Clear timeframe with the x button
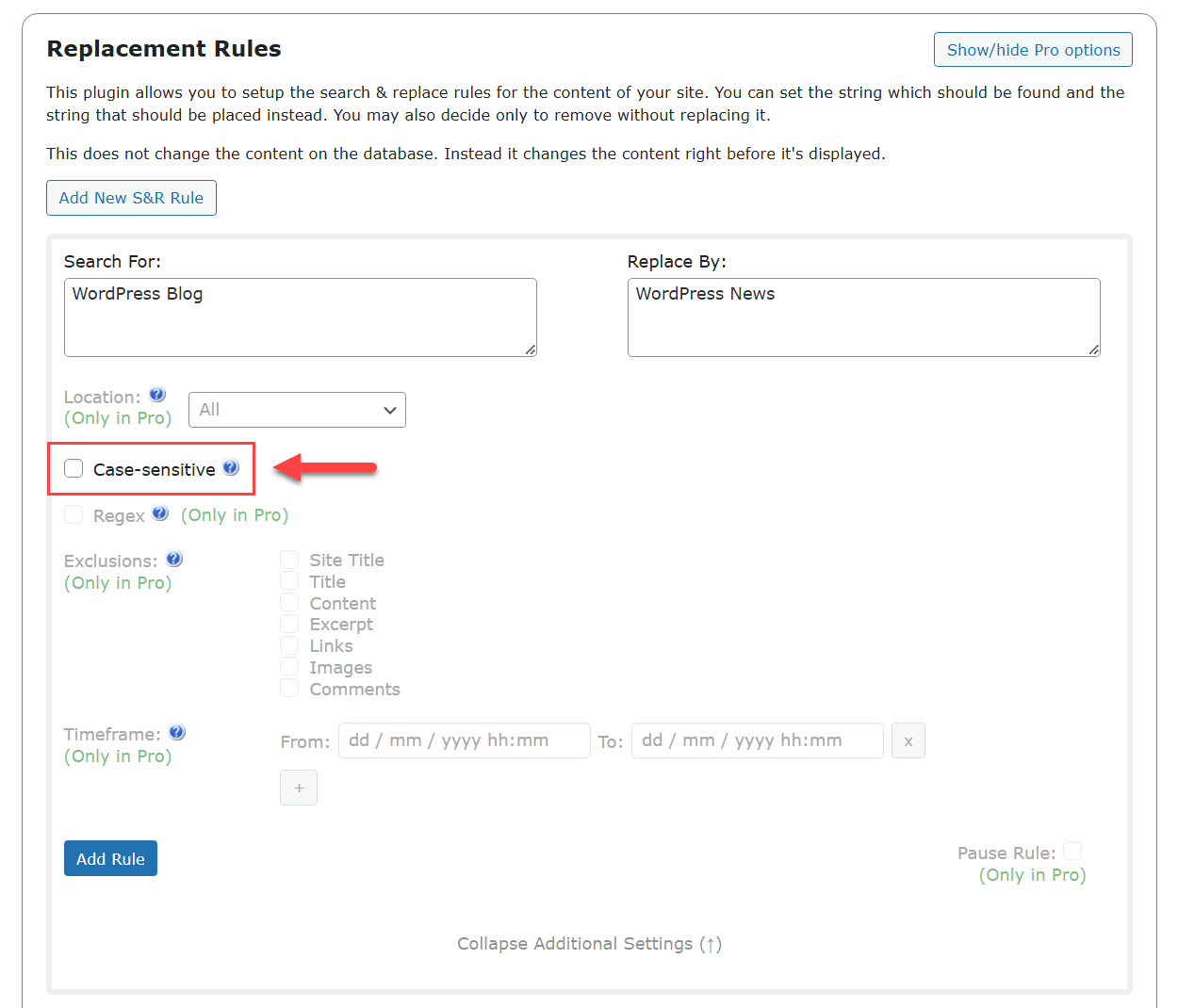1178x1008 pixels. pyautogui.click(x=908, y=740)
